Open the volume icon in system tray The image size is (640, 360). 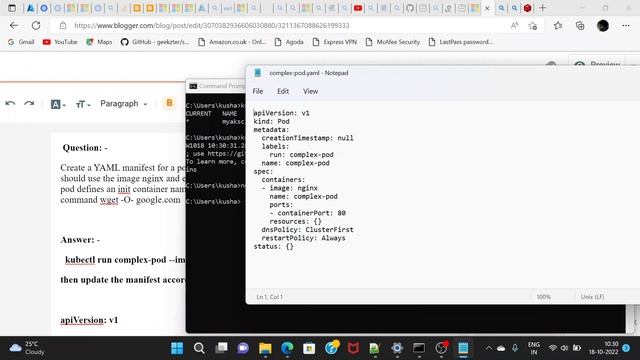point(564,348)
